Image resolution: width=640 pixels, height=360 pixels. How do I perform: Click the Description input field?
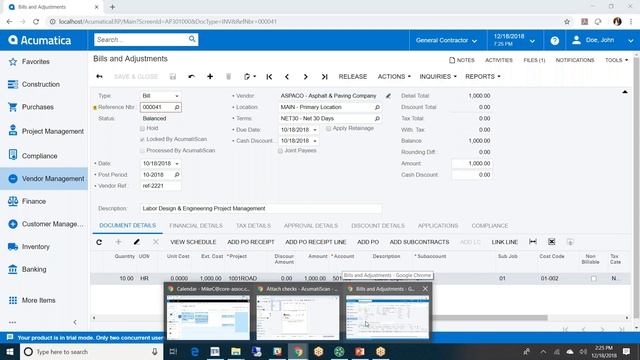260,209
